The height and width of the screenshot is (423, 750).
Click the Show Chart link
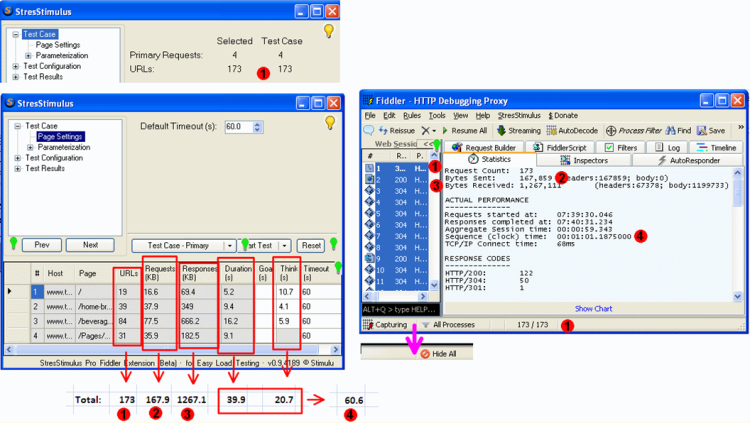593,309
